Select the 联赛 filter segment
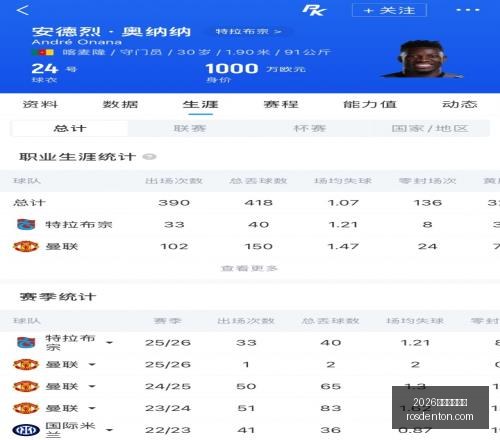Image resolution: width=500 pixels, height=440 pixels. click(x=190, y=128)
